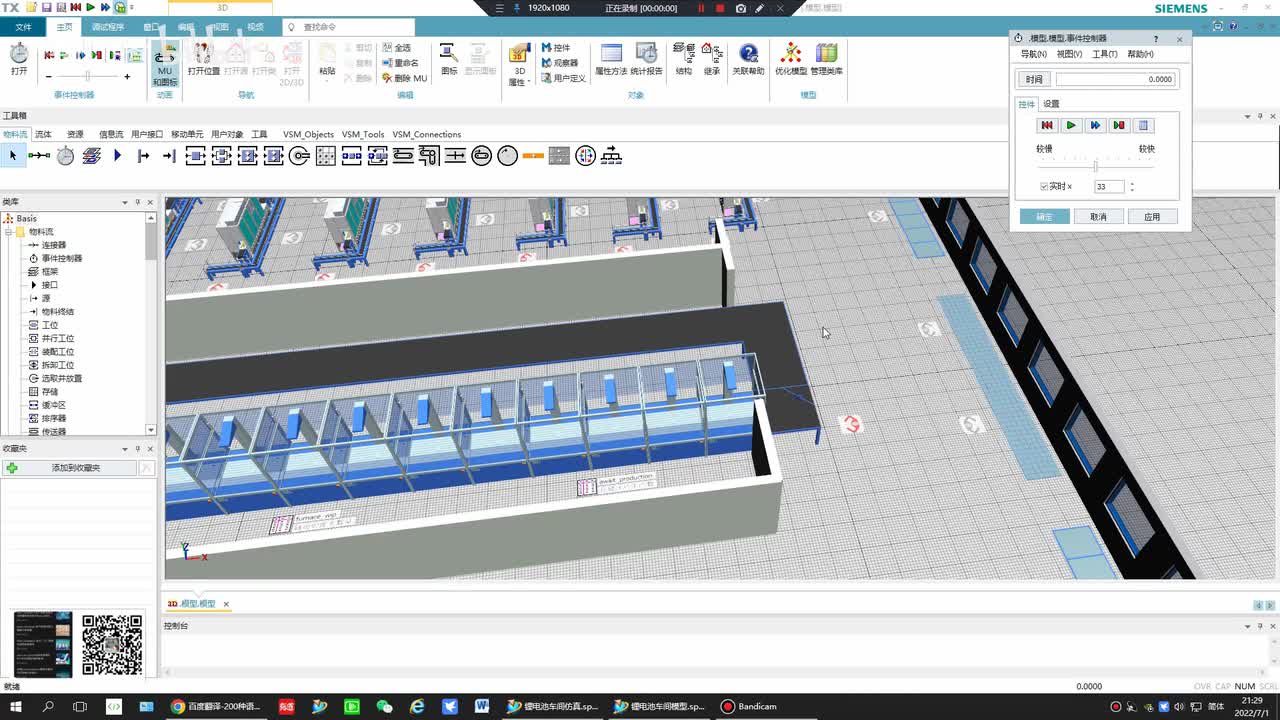Click the 取消 (Cancel) button
This screenshot has height=720, width=1280.
[x=1098, y=217]
